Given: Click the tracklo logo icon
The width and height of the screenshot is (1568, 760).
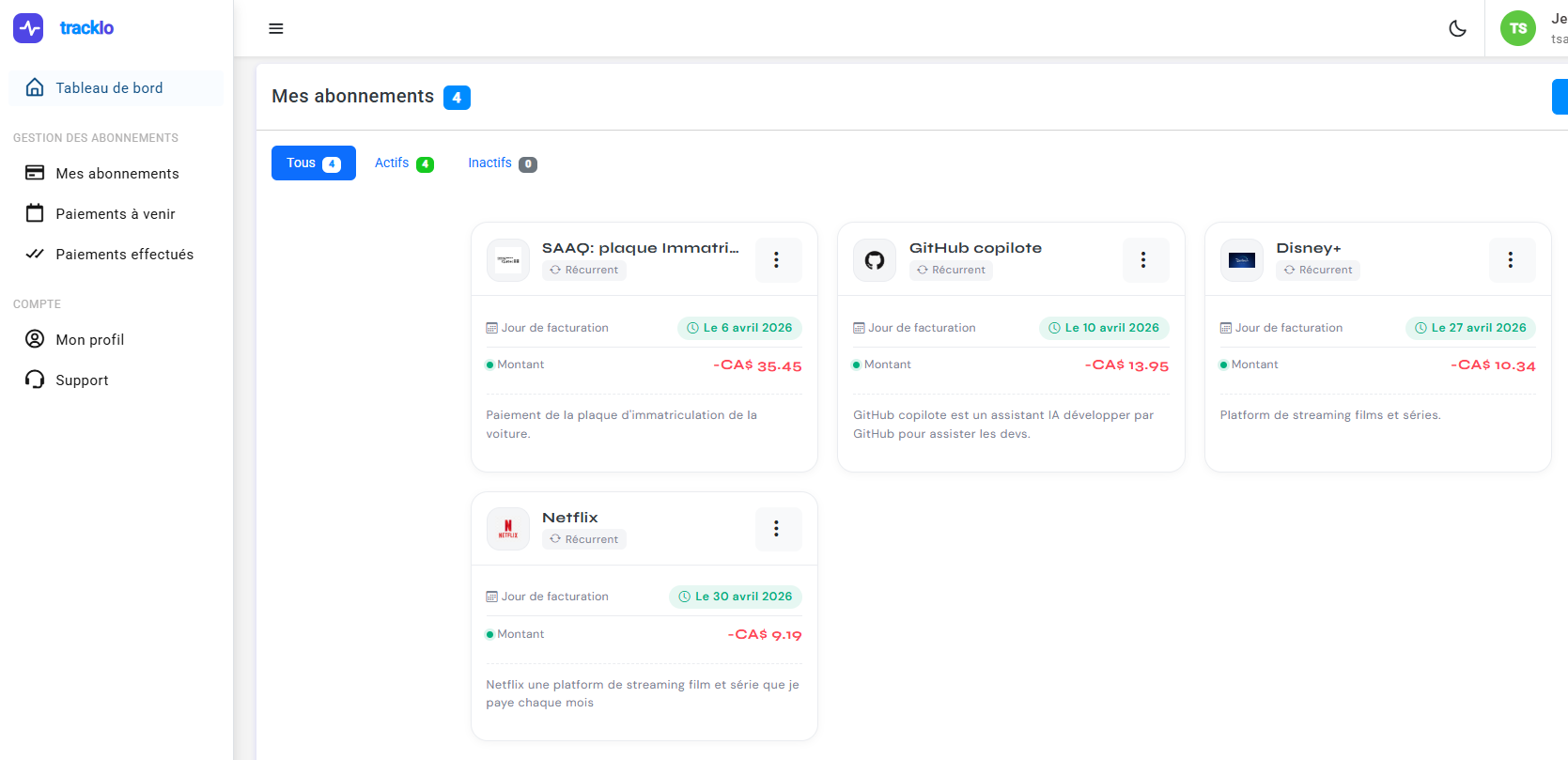Looking at the screenshot, I should point(28,28).
